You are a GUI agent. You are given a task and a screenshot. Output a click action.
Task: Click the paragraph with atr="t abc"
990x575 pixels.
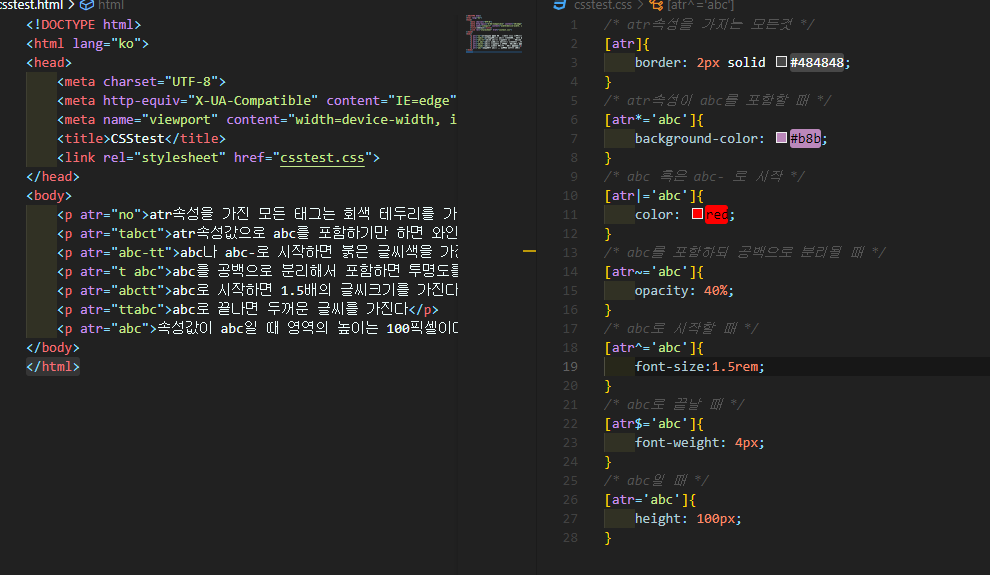click(256, 271)
